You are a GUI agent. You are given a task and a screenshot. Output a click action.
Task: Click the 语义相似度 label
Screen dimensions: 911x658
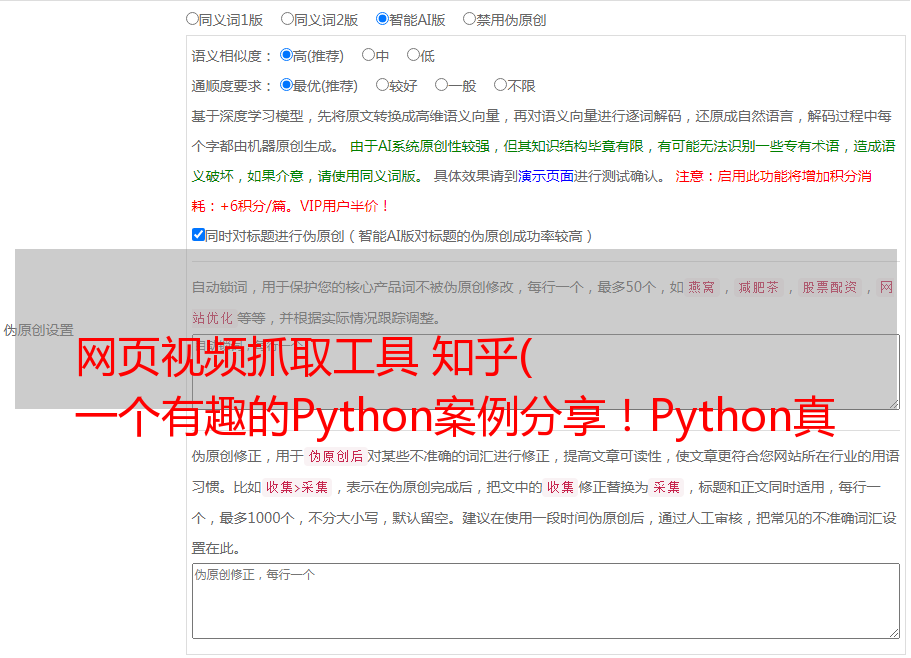232,56
